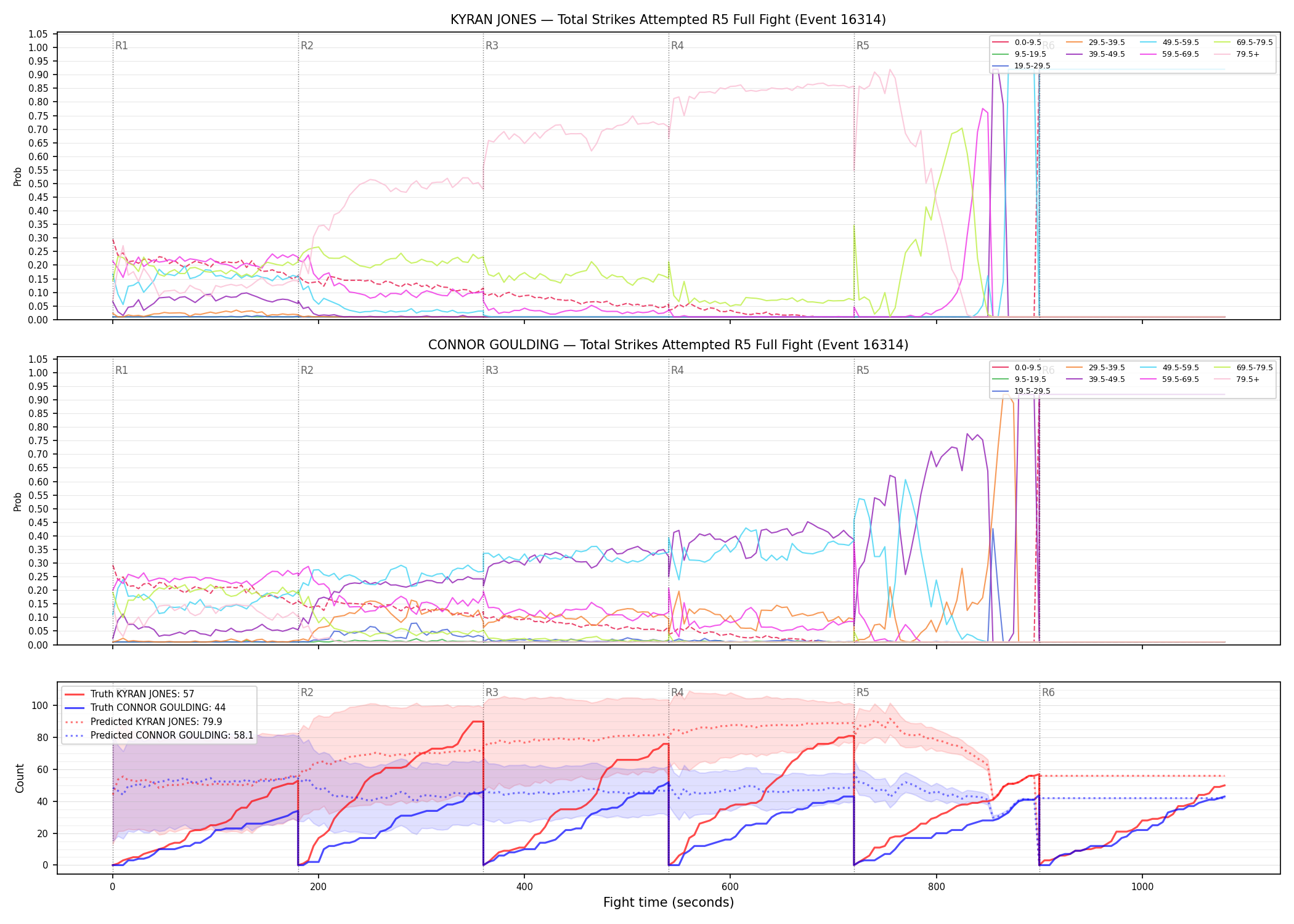The height and width of the screenshot is (924, 1294).
Task: Click 'Predicted KYRAN JONES: 79.9' legend entry
Action: point(144,721)
